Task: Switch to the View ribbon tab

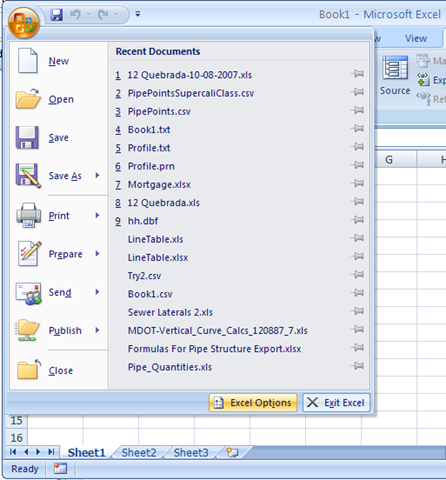Action: tap(416, 39)
